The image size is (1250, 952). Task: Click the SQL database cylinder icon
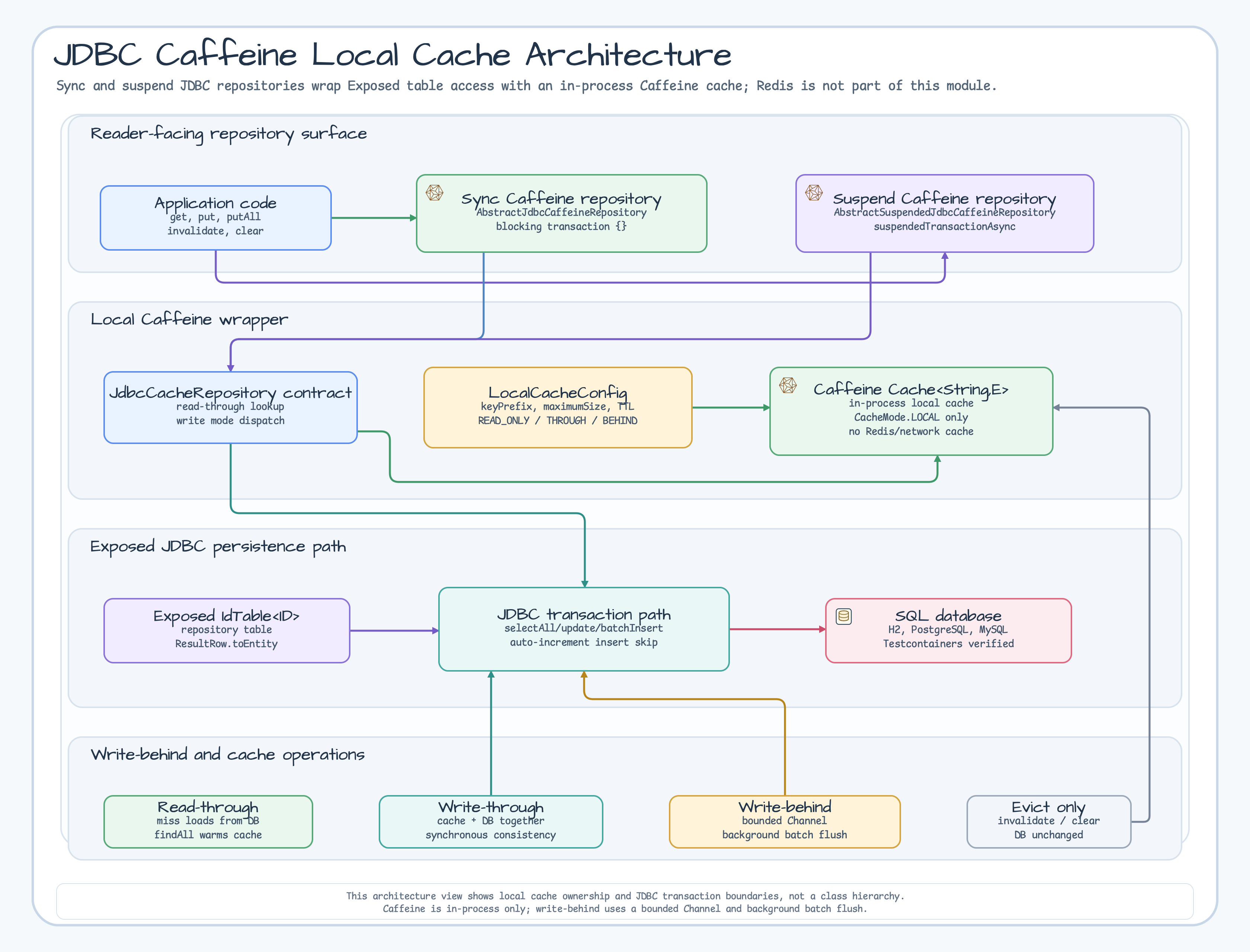click(x=843, y=617)
